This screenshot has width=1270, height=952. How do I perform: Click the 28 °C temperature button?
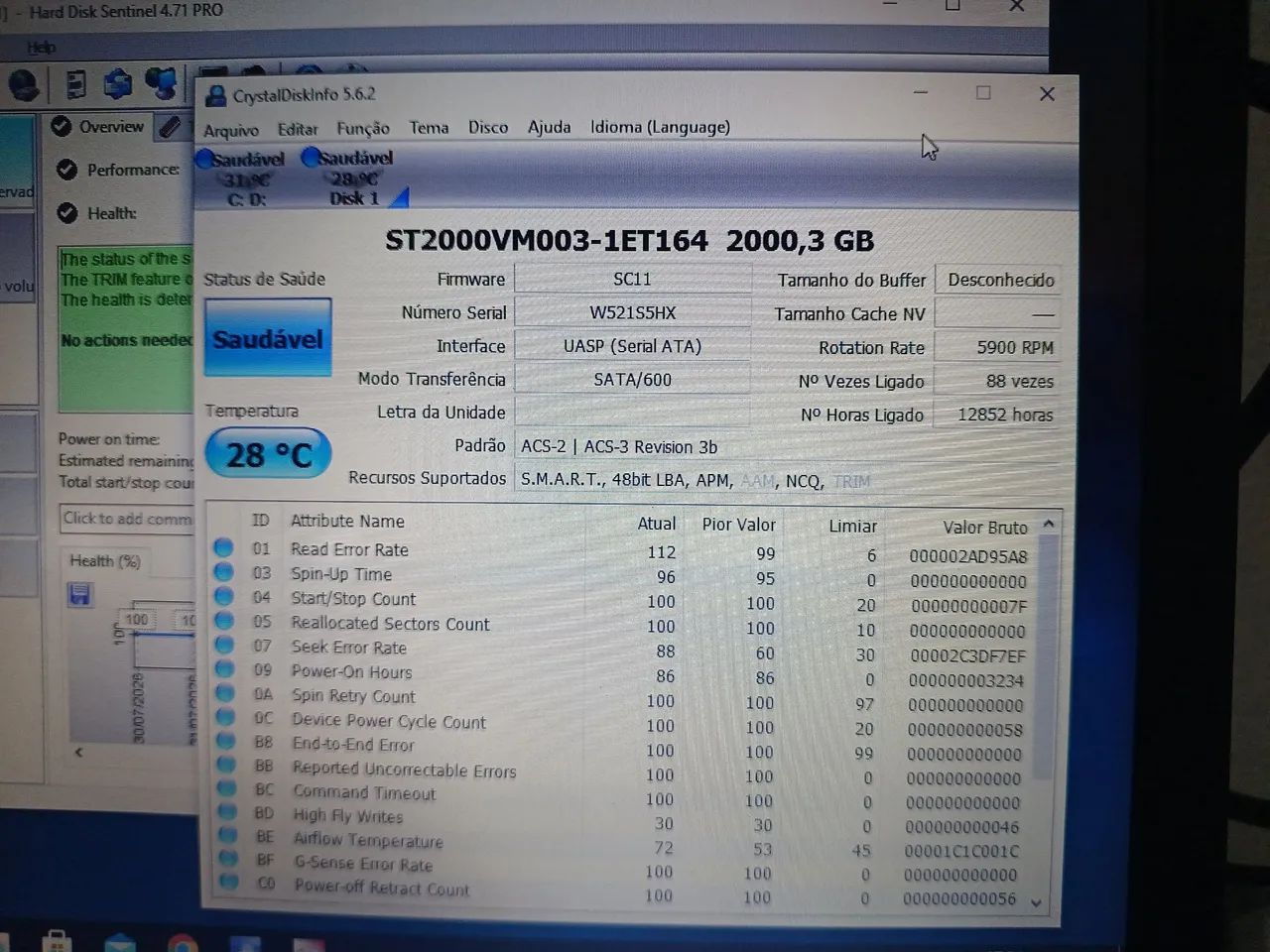(x=268, y=454)
